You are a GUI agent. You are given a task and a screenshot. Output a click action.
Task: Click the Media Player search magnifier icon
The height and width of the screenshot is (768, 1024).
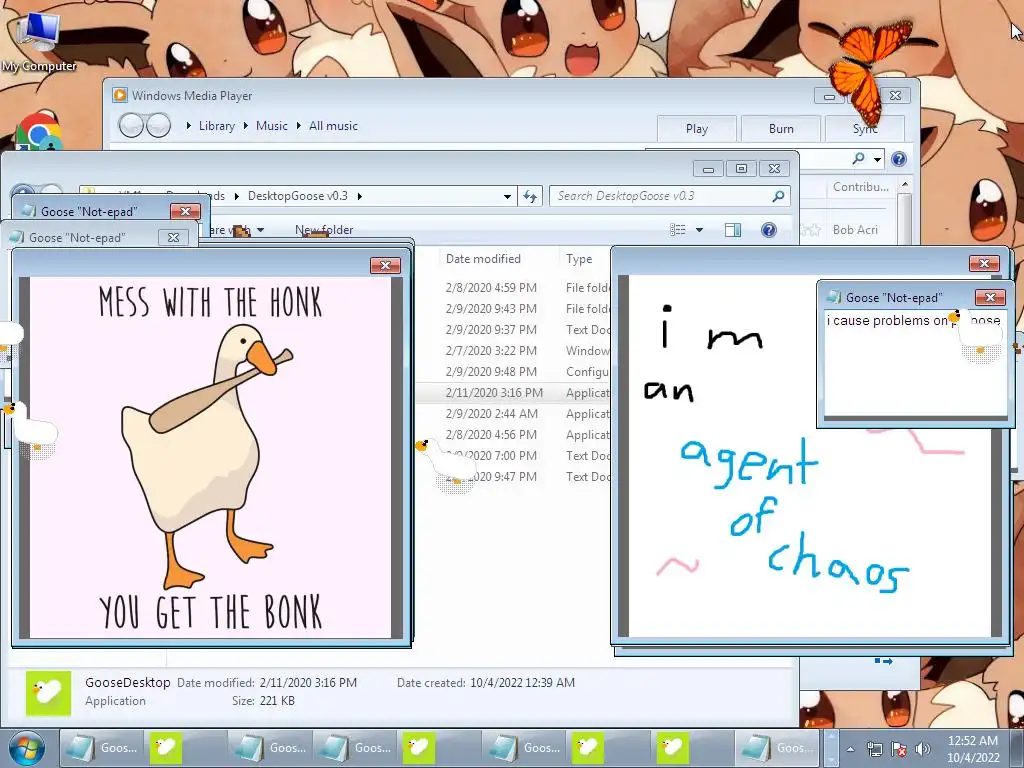click(x=858, y=158)
